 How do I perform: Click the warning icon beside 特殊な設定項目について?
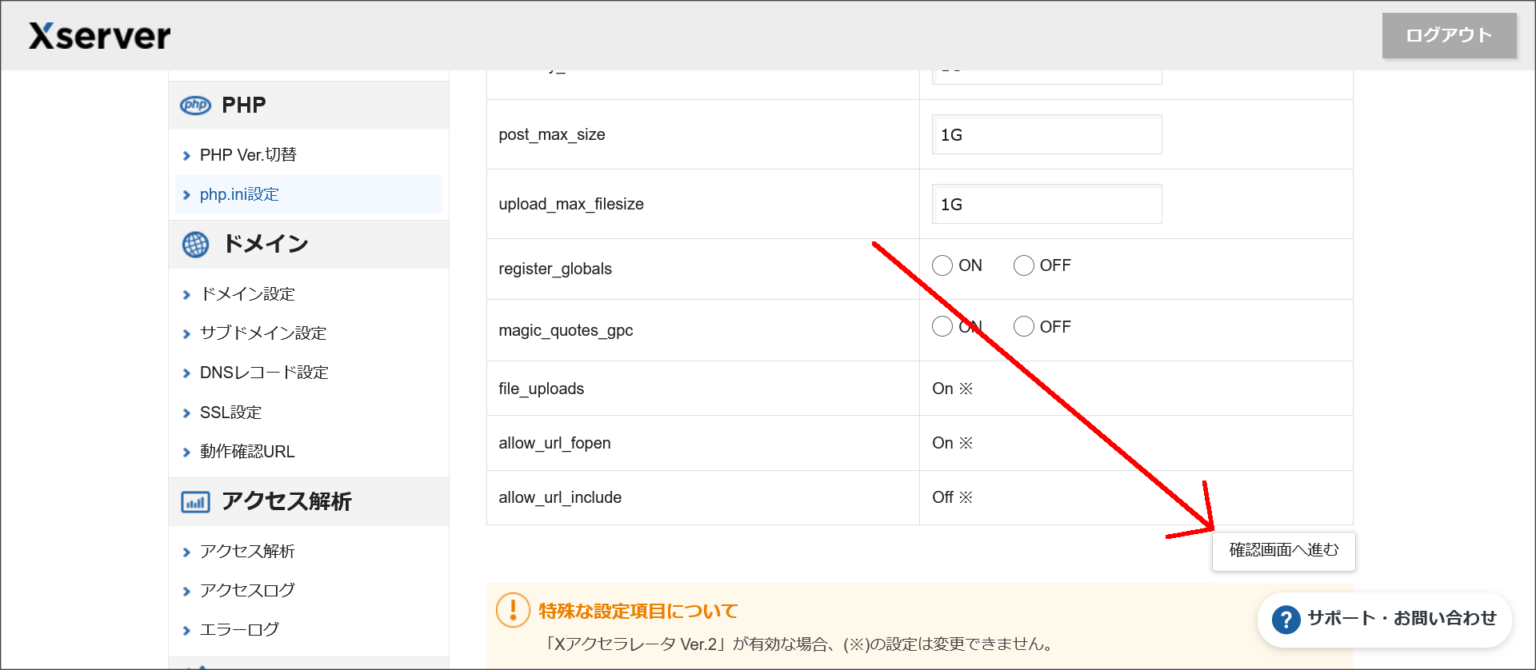510,610
